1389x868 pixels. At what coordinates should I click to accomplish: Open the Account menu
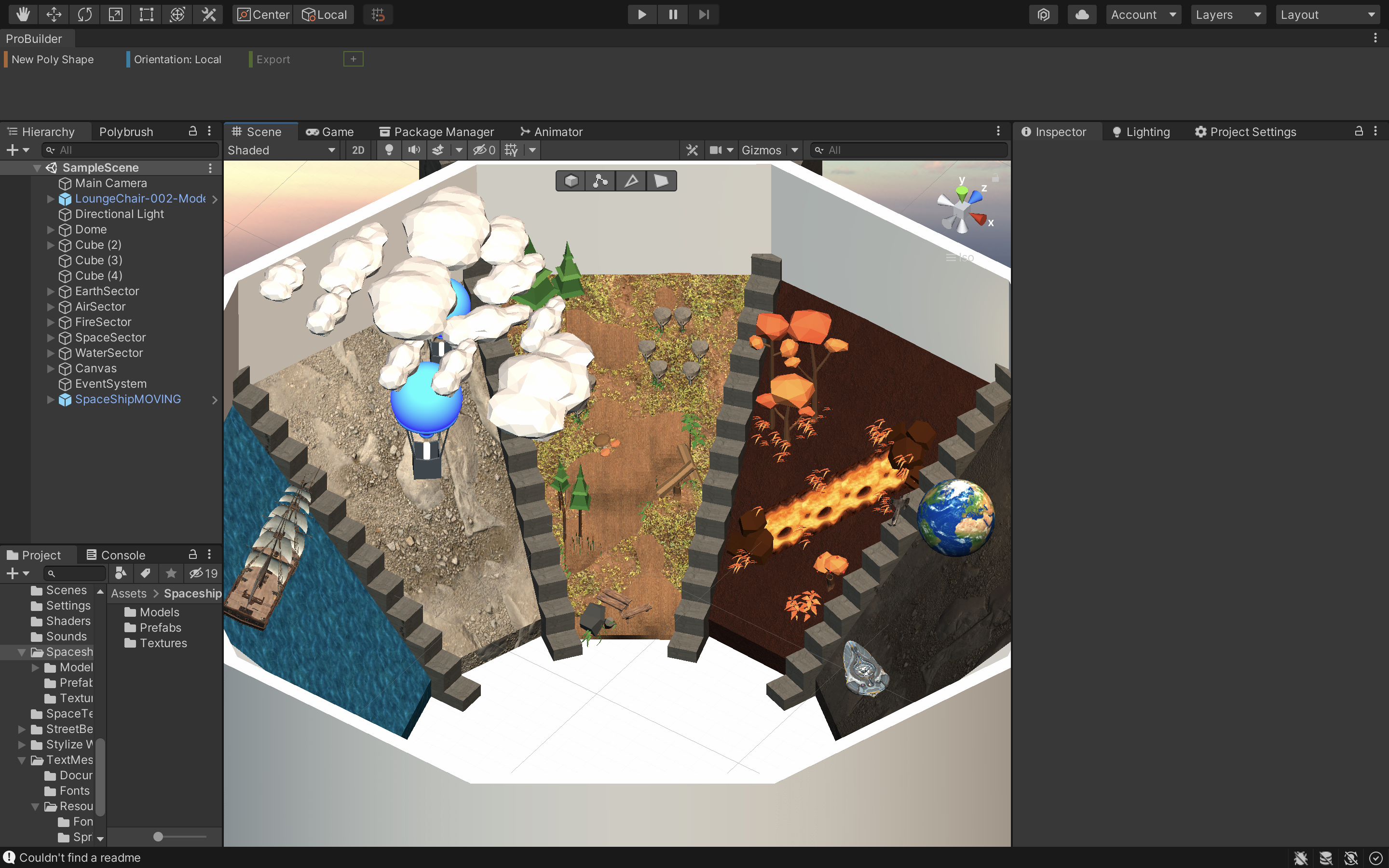click(x=1144, y=14)
